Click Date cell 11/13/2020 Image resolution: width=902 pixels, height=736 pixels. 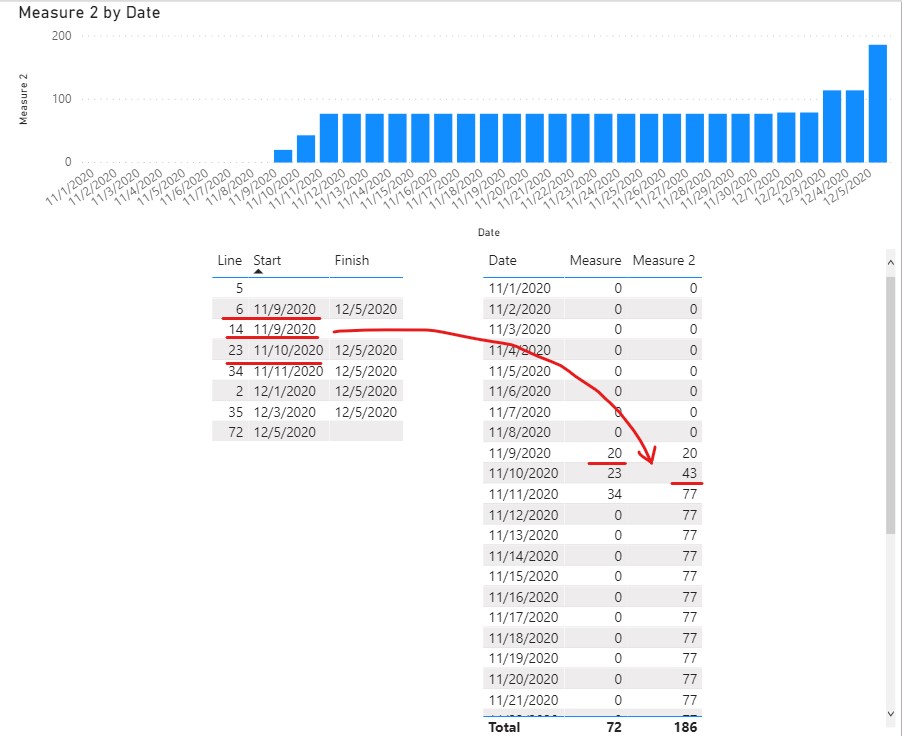click(x=523, y=535)
